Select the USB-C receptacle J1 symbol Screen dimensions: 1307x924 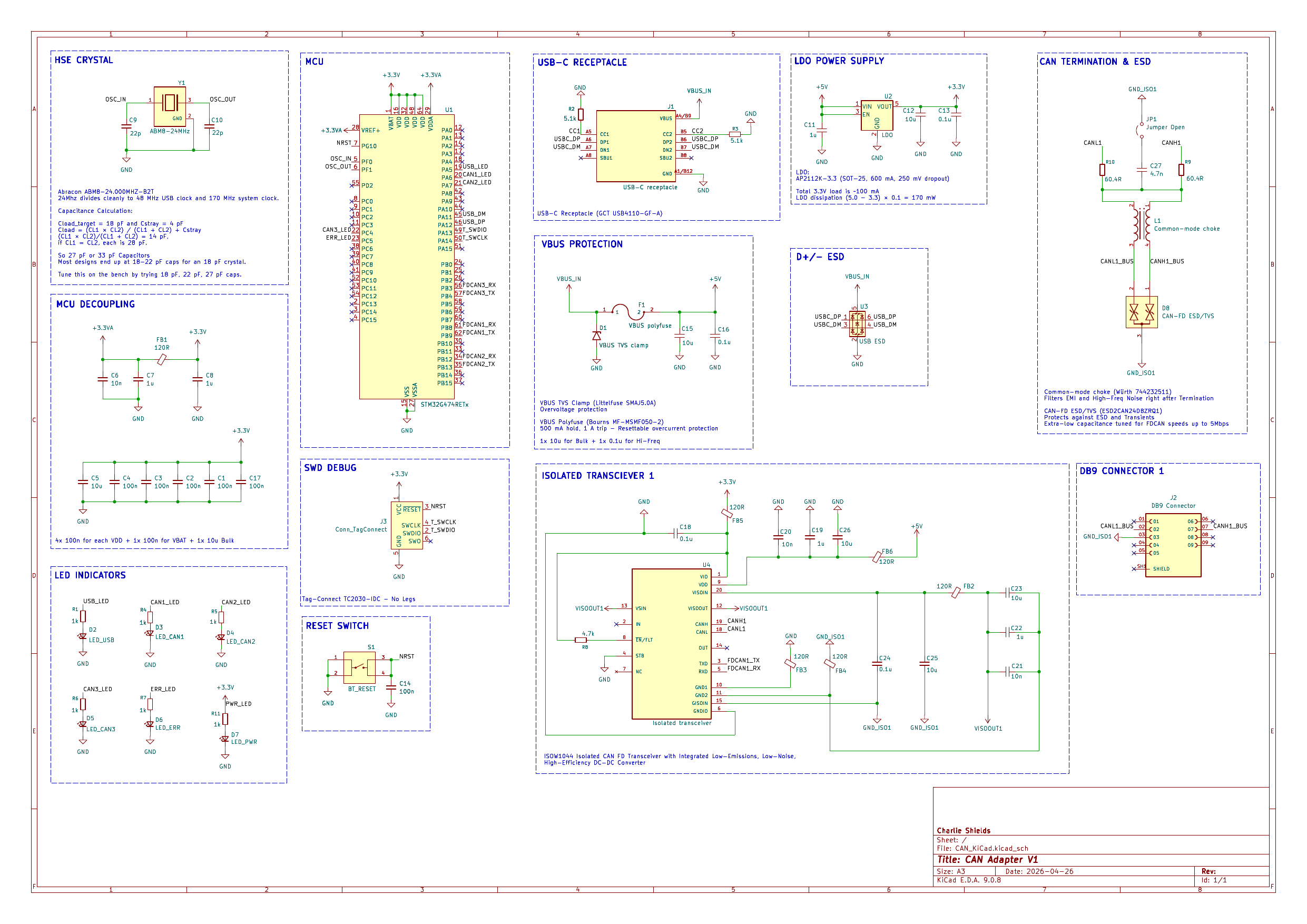[635, 146]
